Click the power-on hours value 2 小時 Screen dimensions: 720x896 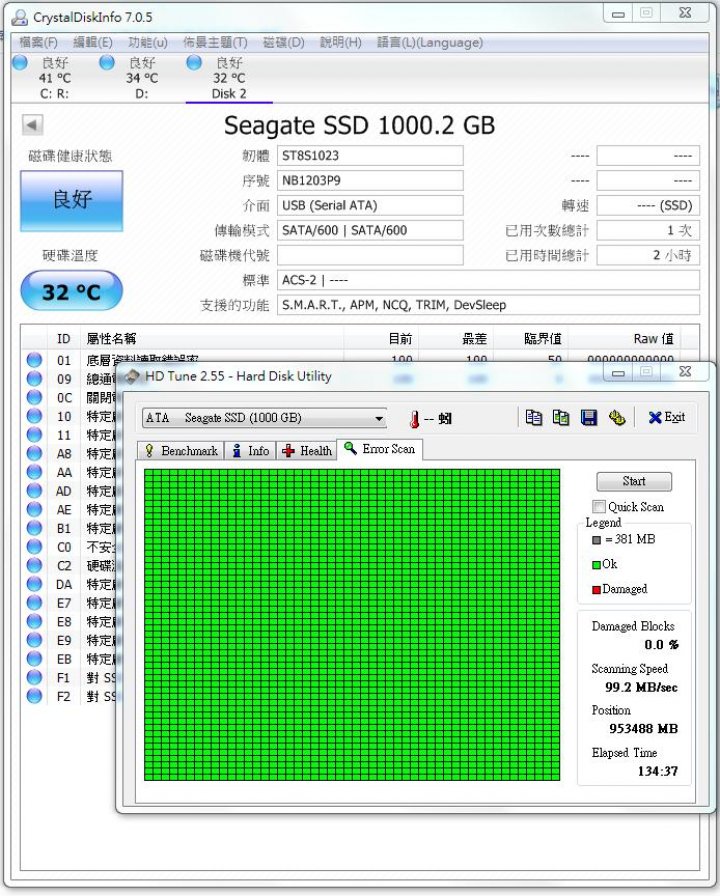coord(648,255)
